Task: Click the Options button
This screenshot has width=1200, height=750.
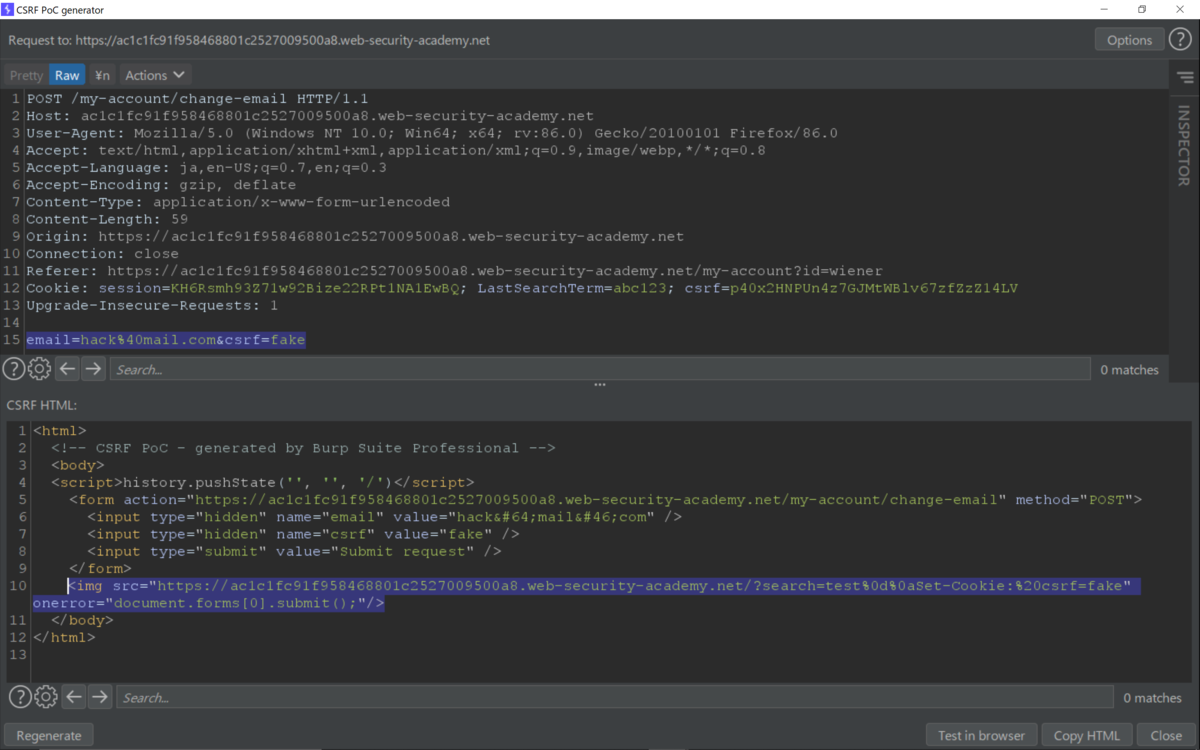Action: (x=1129, y=40)
